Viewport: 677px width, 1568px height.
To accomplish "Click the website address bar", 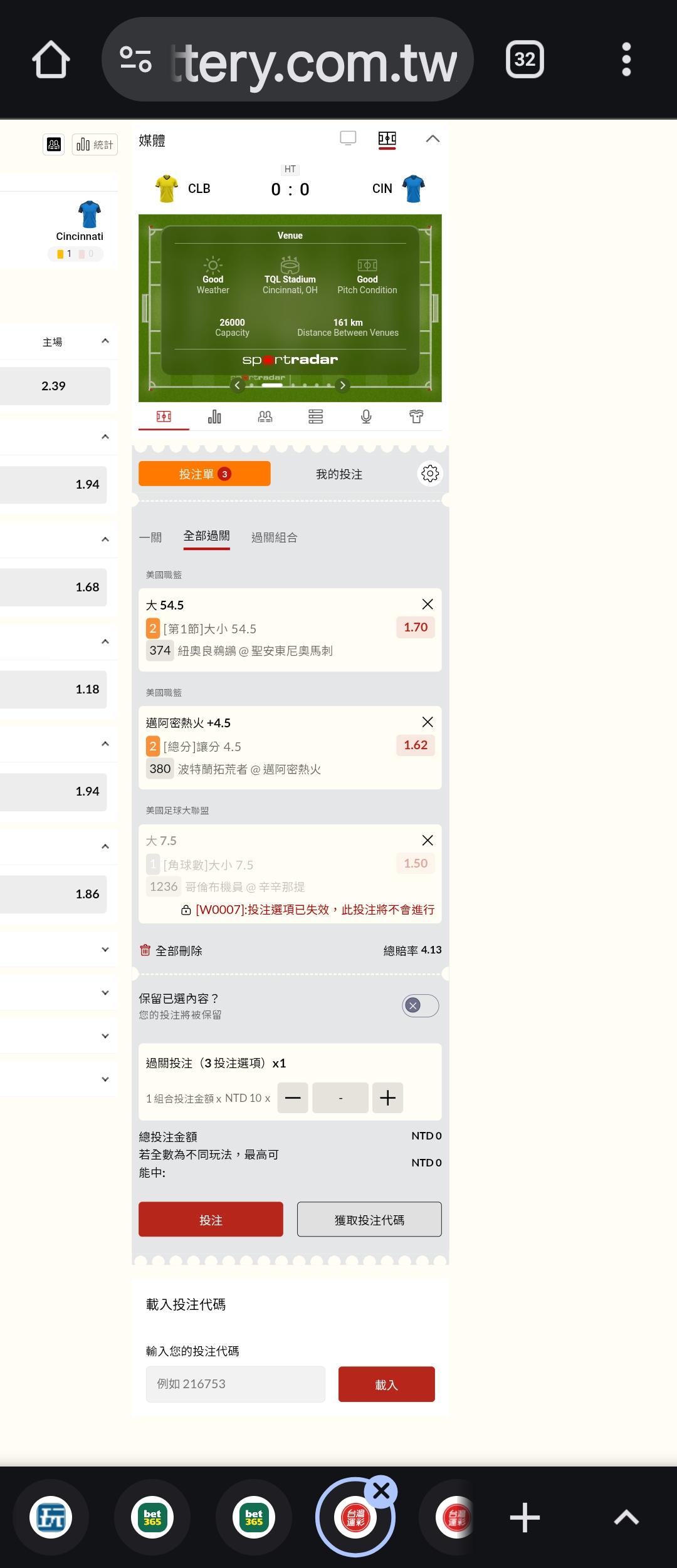I will pyautogui.click(x=287, y=60).
